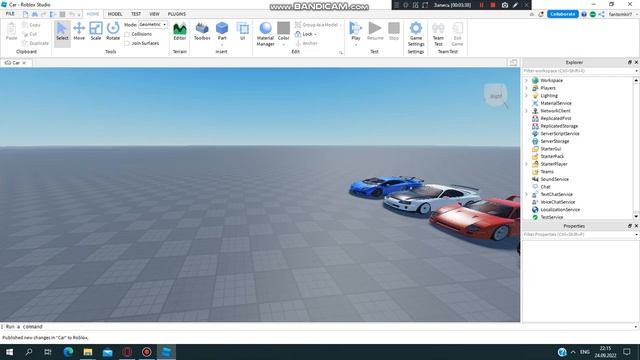Open the Terrain Editor
The height and width of the screenshot is (360, 640).
(x=180, y=32)
